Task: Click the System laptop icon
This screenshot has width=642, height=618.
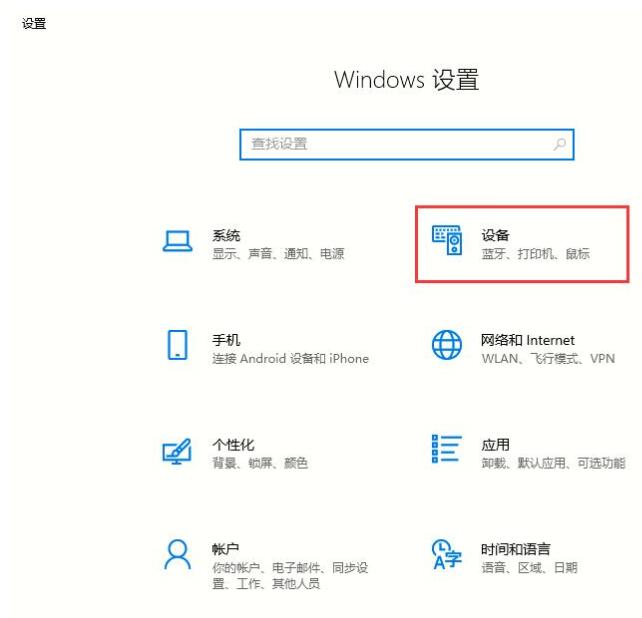Action: [x=177, y=241]
